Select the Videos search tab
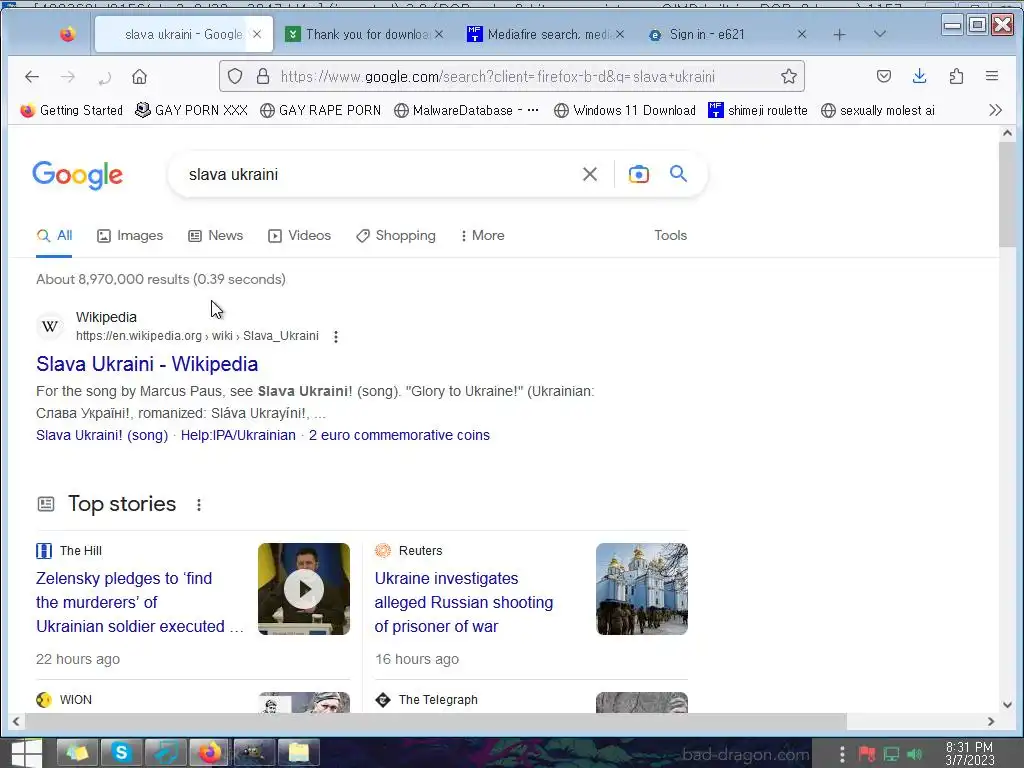The width and height of the screenshot is (1024, 768). [x=300, y=236]
